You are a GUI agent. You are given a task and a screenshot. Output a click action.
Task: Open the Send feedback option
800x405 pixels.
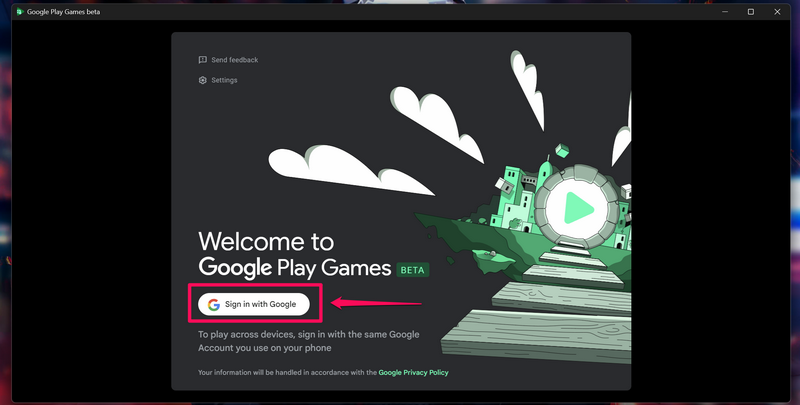(233, 60)
